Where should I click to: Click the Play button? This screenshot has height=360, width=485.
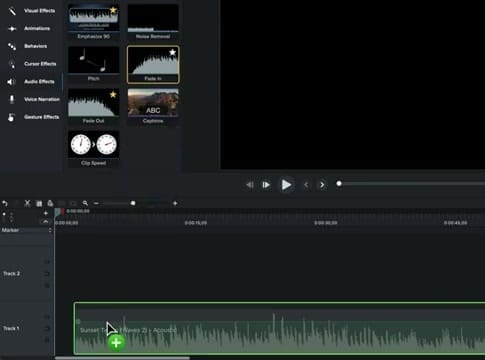click(286, 185)
